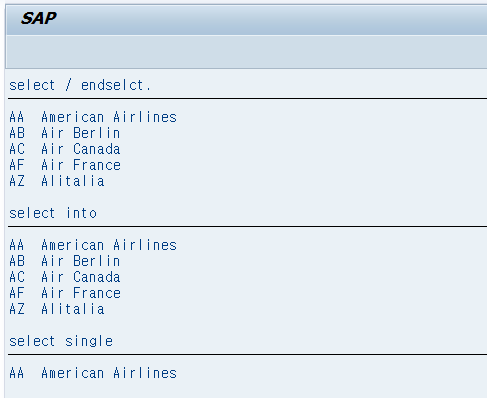Viewport: 487px width, 398px height.
Task: Click the AZ carrier code in the select into list
Action: (17, 309)
